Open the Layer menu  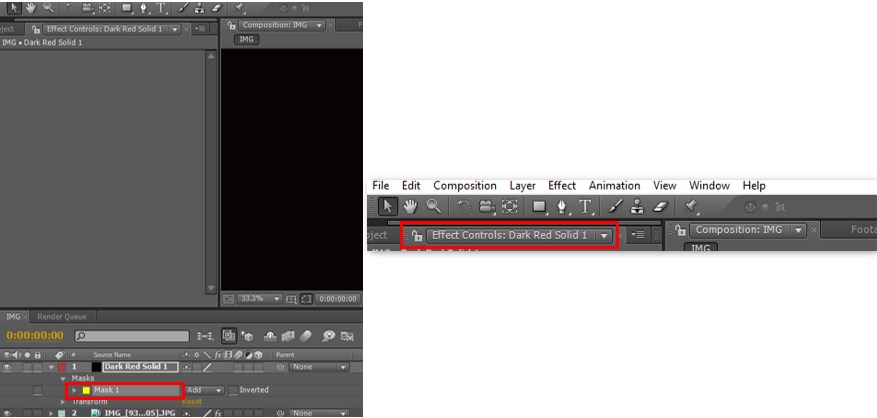point(522,186)
